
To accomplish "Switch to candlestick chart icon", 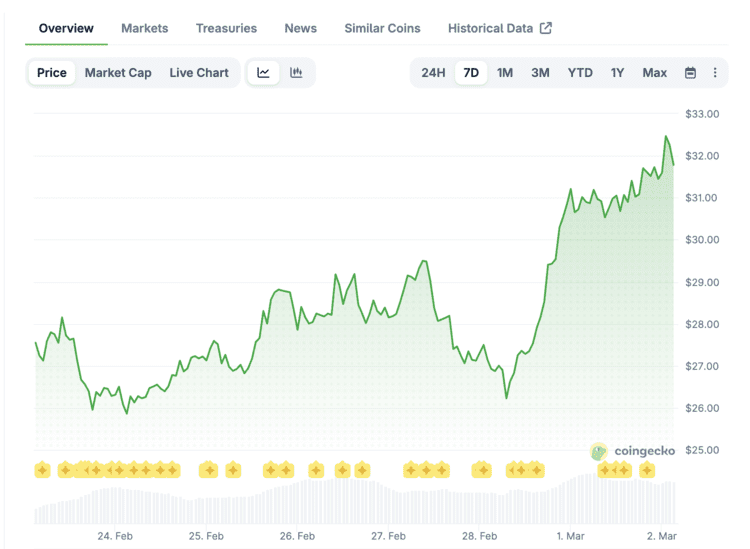I will [x=296, y=72].
